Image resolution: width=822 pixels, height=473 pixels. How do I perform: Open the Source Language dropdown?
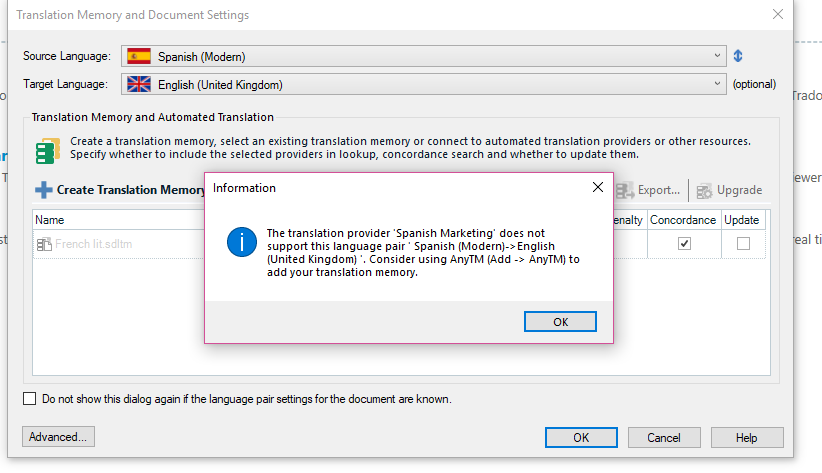pyautogui.click(x=424, y=56)
